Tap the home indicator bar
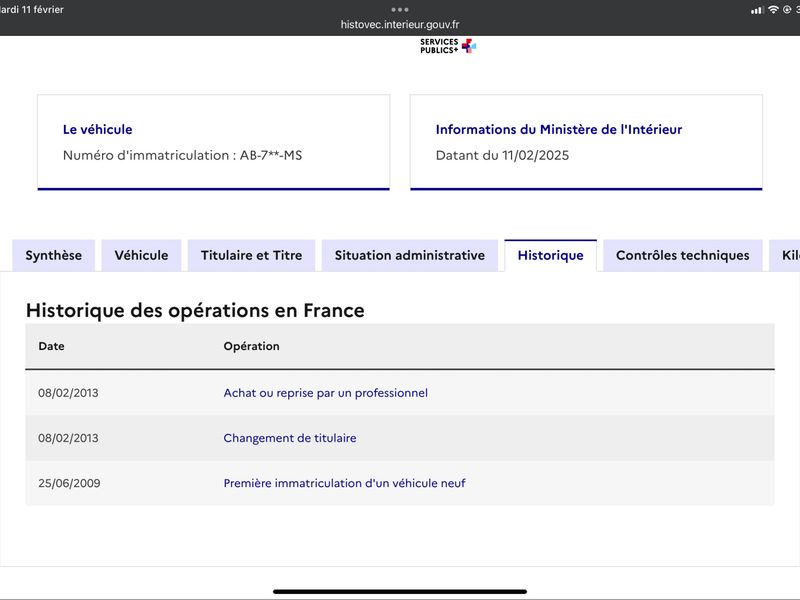 (400, 592)
